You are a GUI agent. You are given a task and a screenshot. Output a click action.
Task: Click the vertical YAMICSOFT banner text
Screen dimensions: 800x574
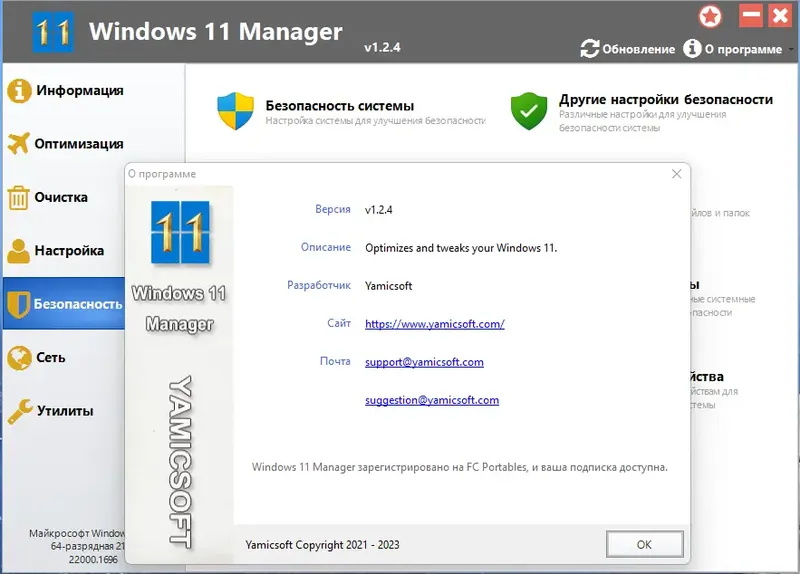tap(180, 462)
